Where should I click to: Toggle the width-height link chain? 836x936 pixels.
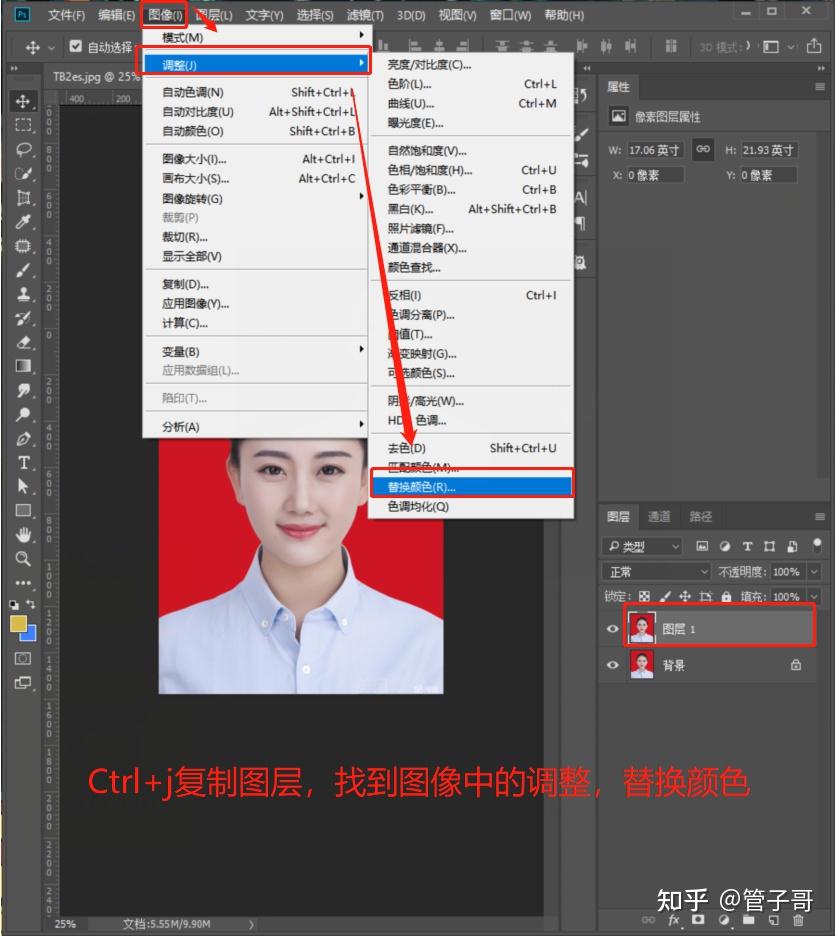click(703, 149)
